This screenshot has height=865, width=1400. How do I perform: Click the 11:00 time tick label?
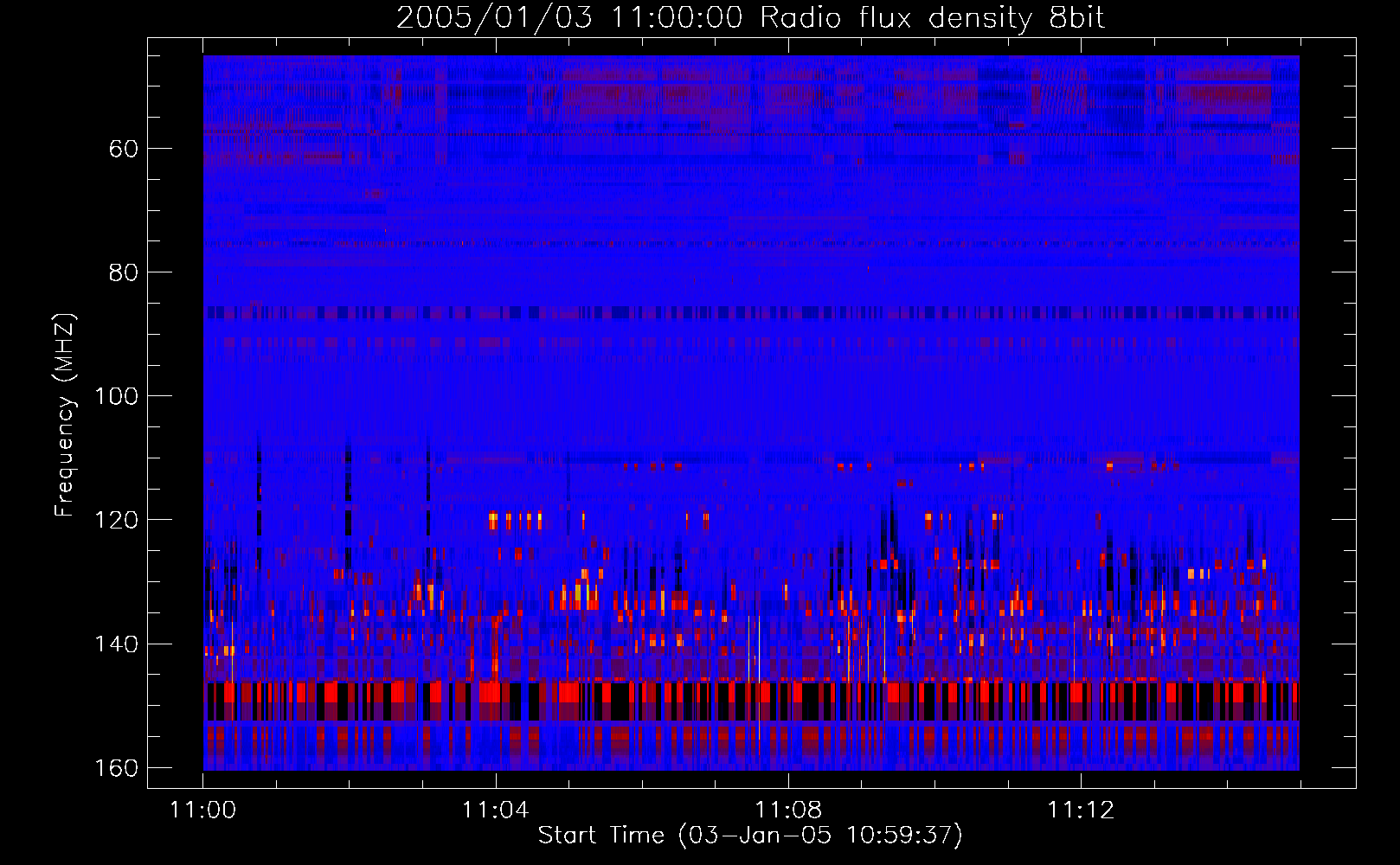tap(203, 811)
